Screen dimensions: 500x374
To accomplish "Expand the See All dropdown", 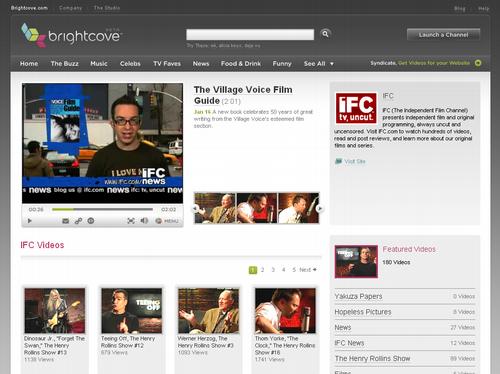I will pyautogui.click(x=319, y=64).
